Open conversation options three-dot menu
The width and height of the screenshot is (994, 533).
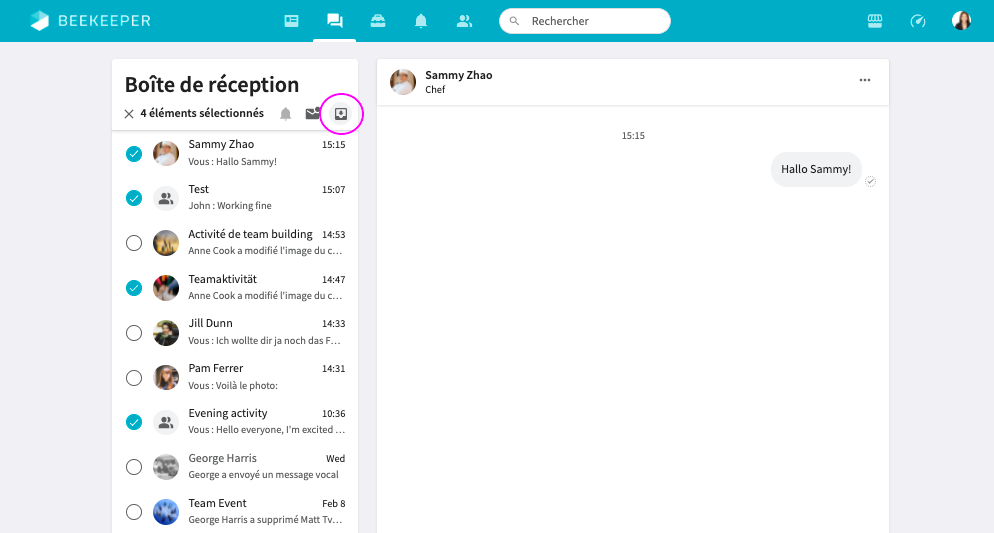click(865, 80)
